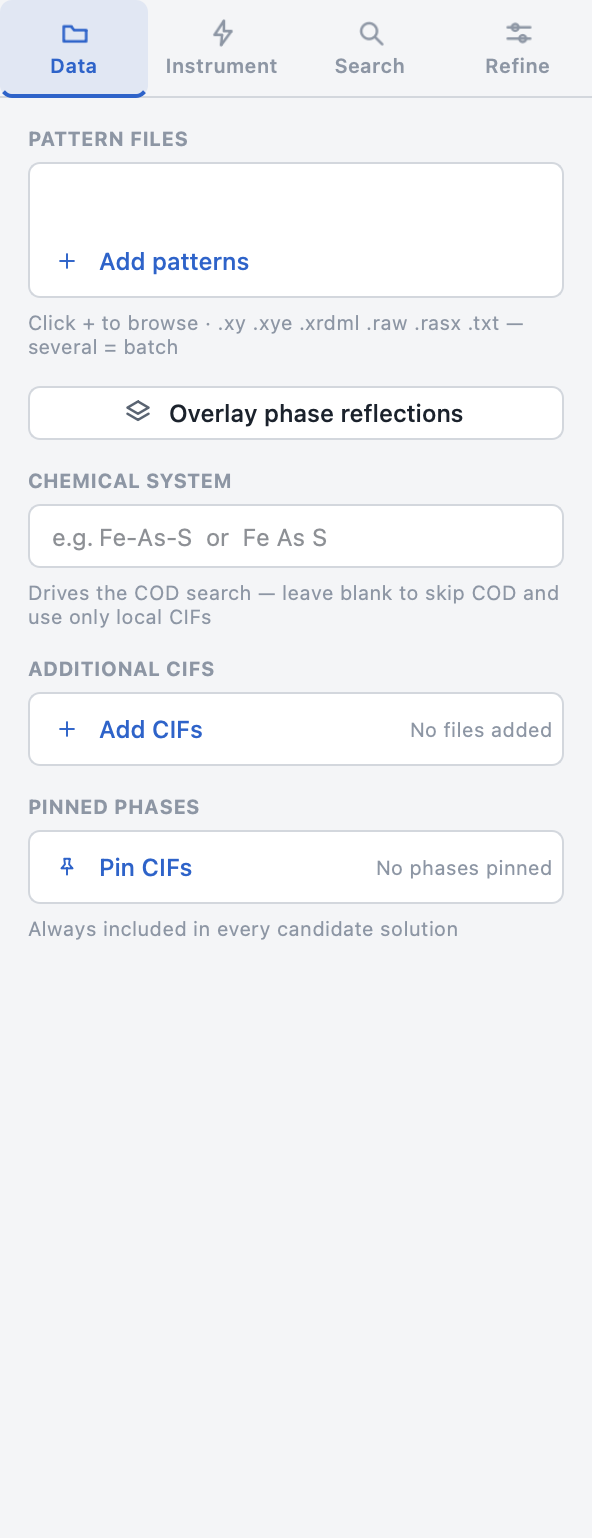
Task: Click the empty pattern files list area
Action: pos(296,200)
